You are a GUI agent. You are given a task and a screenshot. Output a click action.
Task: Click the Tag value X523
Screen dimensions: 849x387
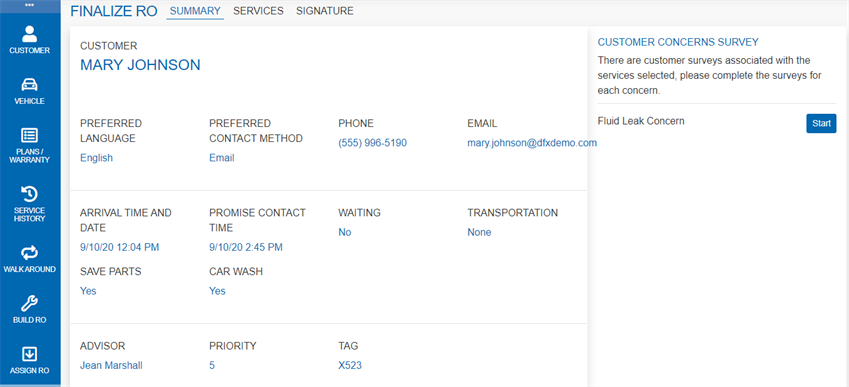tap(350, 365)
